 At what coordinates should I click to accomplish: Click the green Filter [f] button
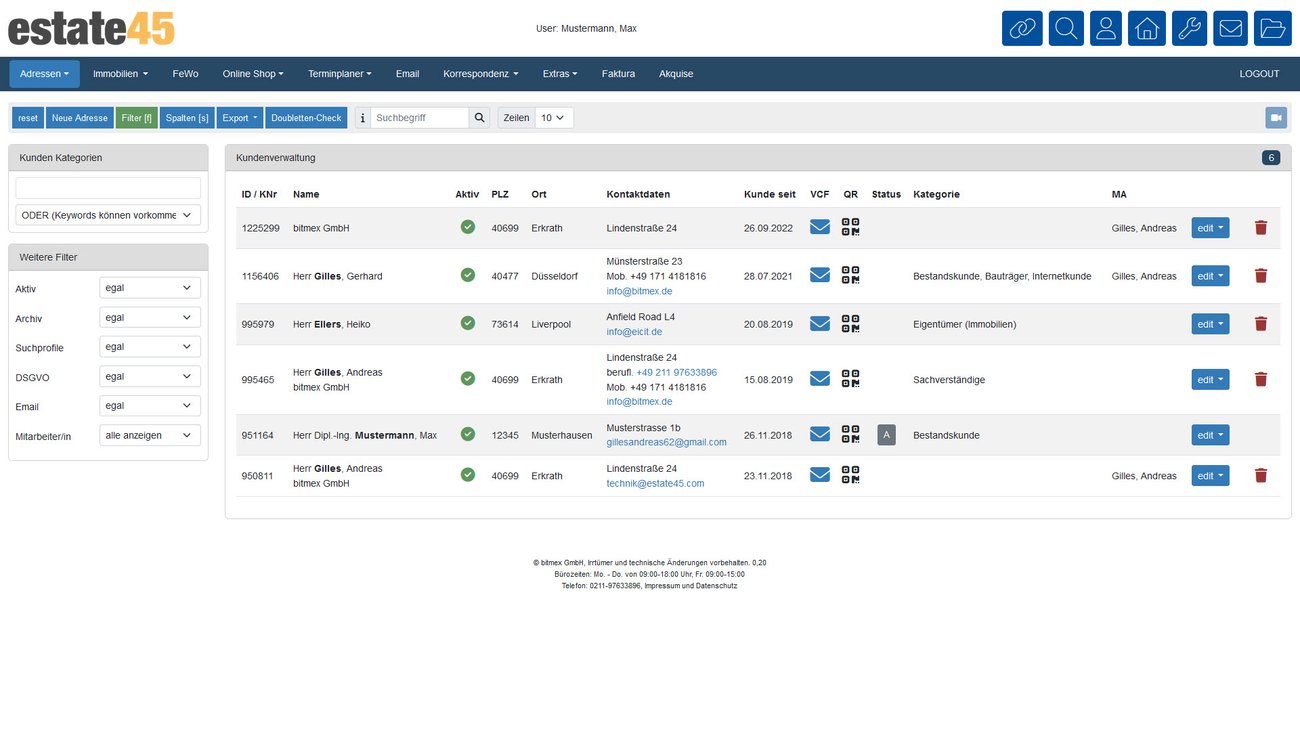click(137, 118)
